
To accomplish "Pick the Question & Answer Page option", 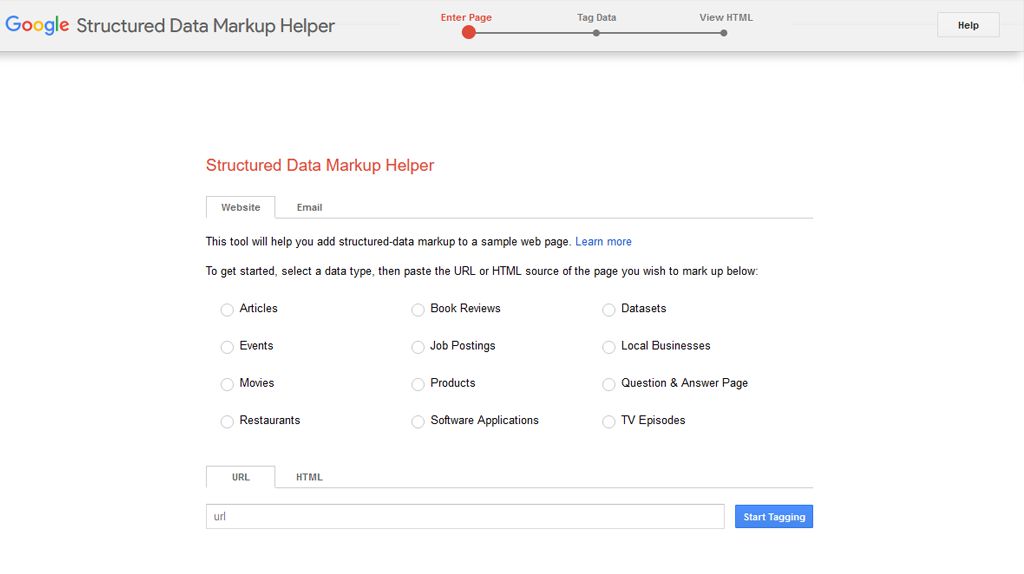I will click(x=608, y=384).
